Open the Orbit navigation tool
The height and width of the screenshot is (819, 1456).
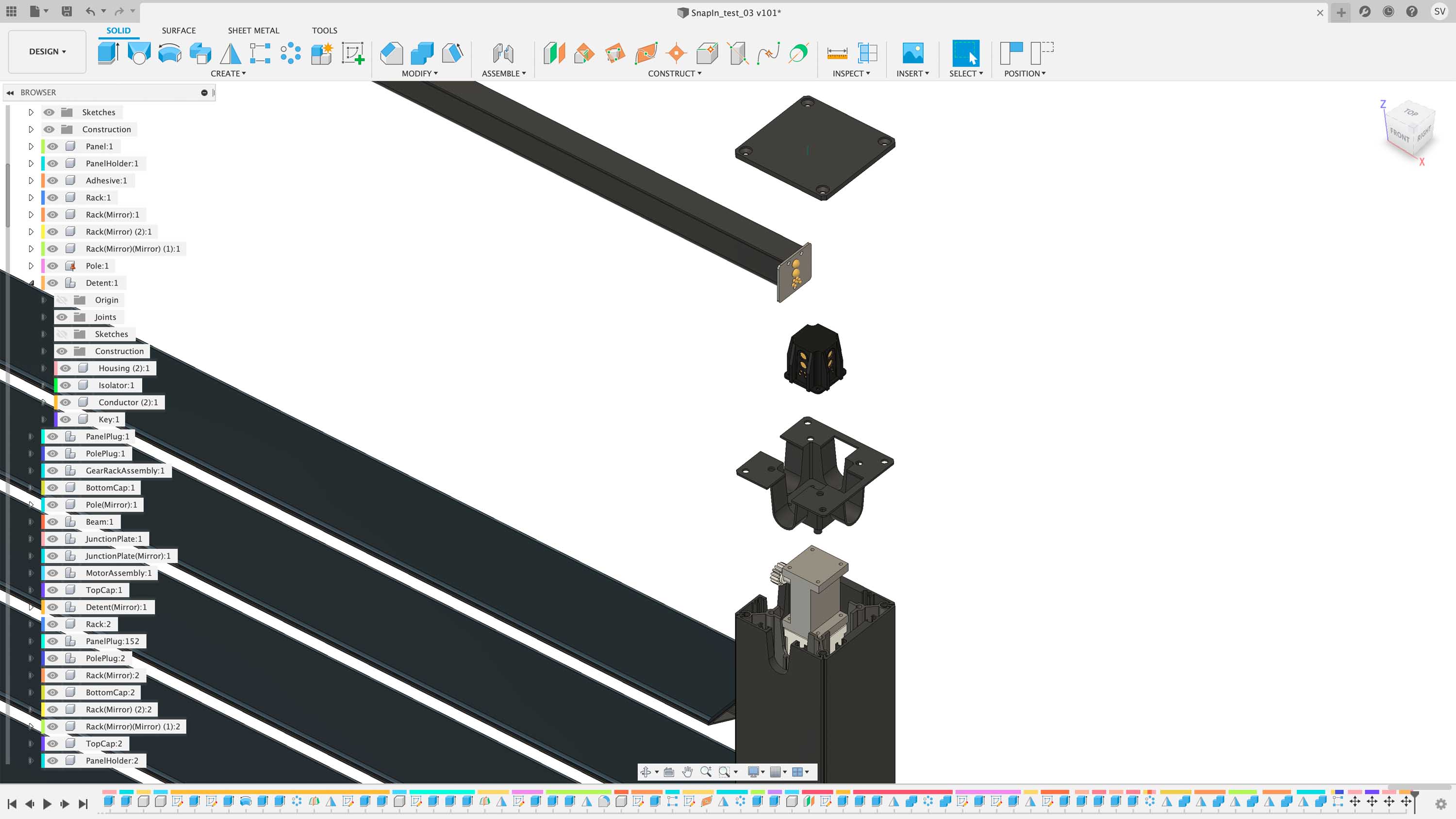click(645, 771)
